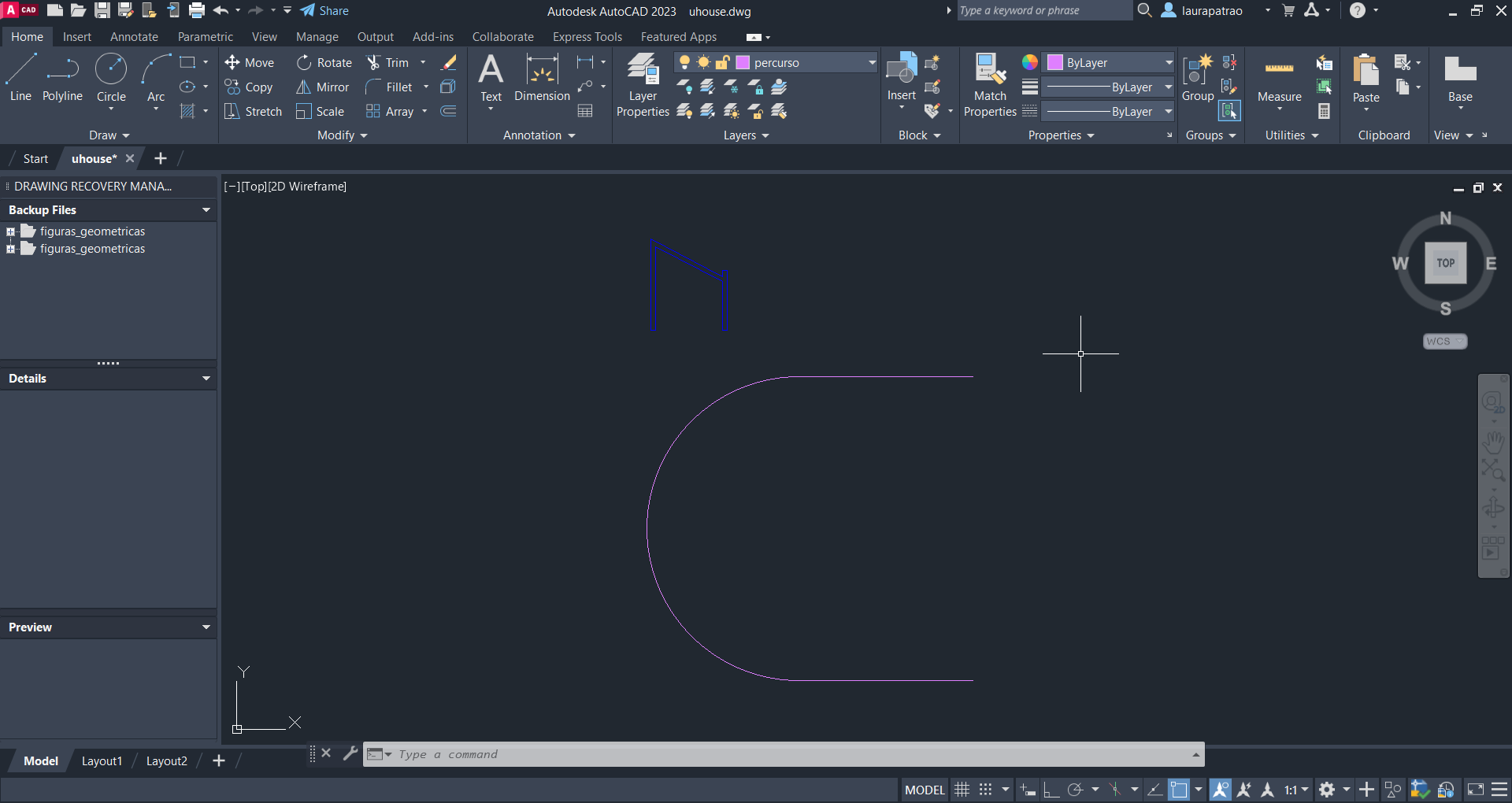The width and height of the screenshot is (1512, 803).
Task: Click the Copy tool
Action: (249, 87)
